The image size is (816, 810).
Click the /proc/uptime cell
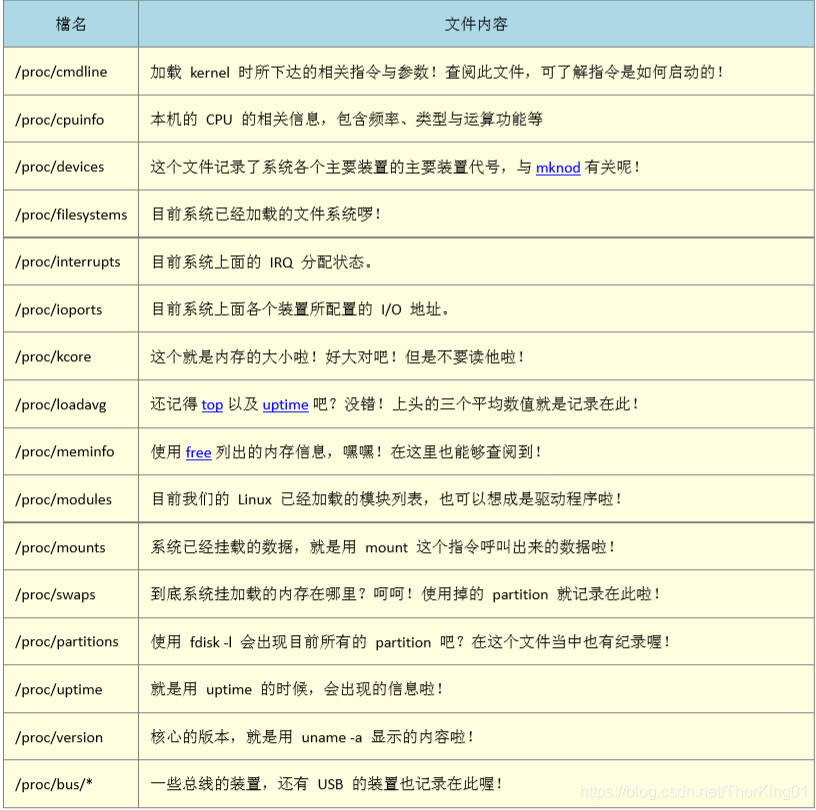(x=71, y=689)
